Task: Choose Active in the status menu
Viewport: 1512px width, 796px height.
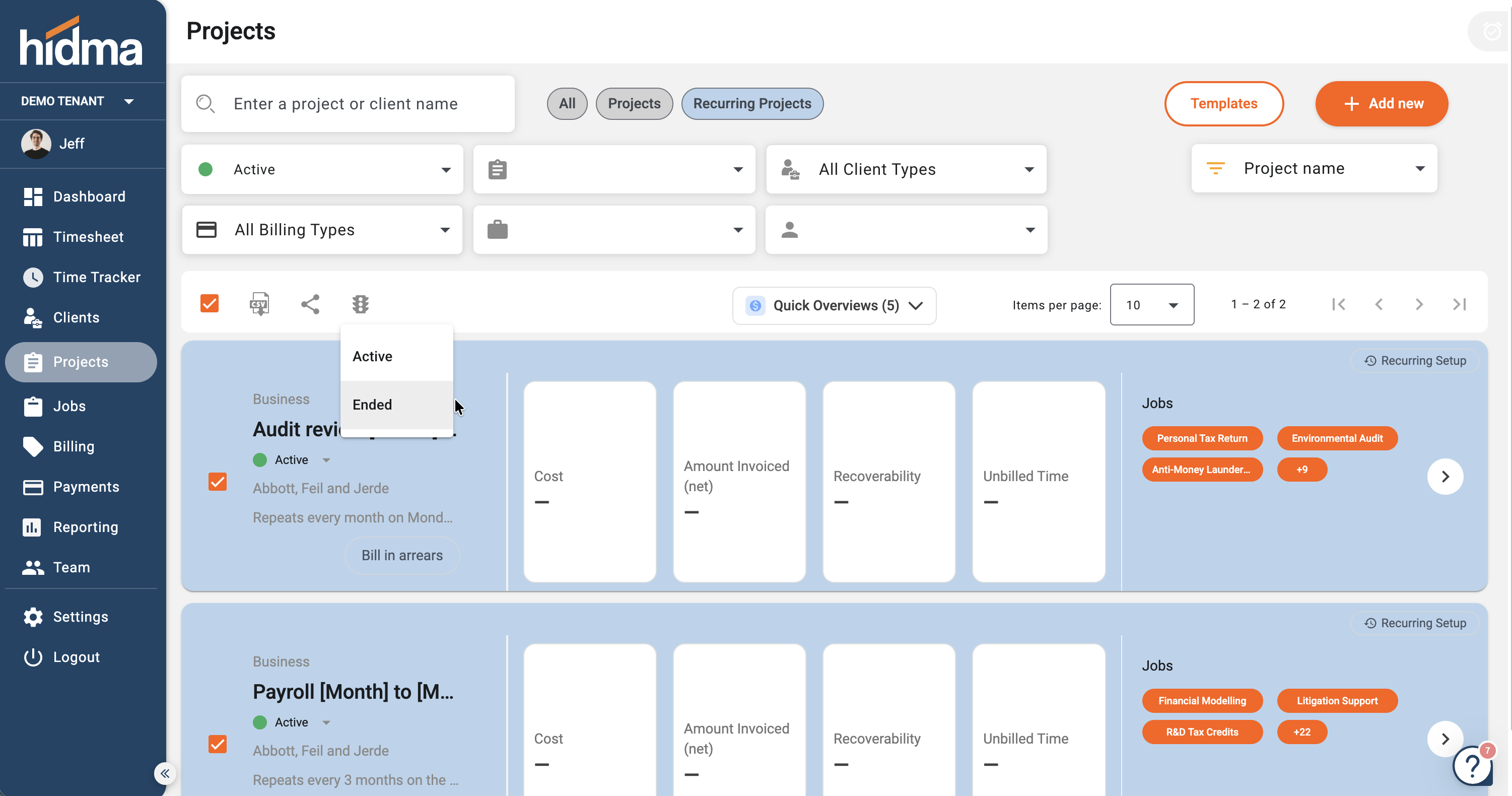Action: [397, 356]
